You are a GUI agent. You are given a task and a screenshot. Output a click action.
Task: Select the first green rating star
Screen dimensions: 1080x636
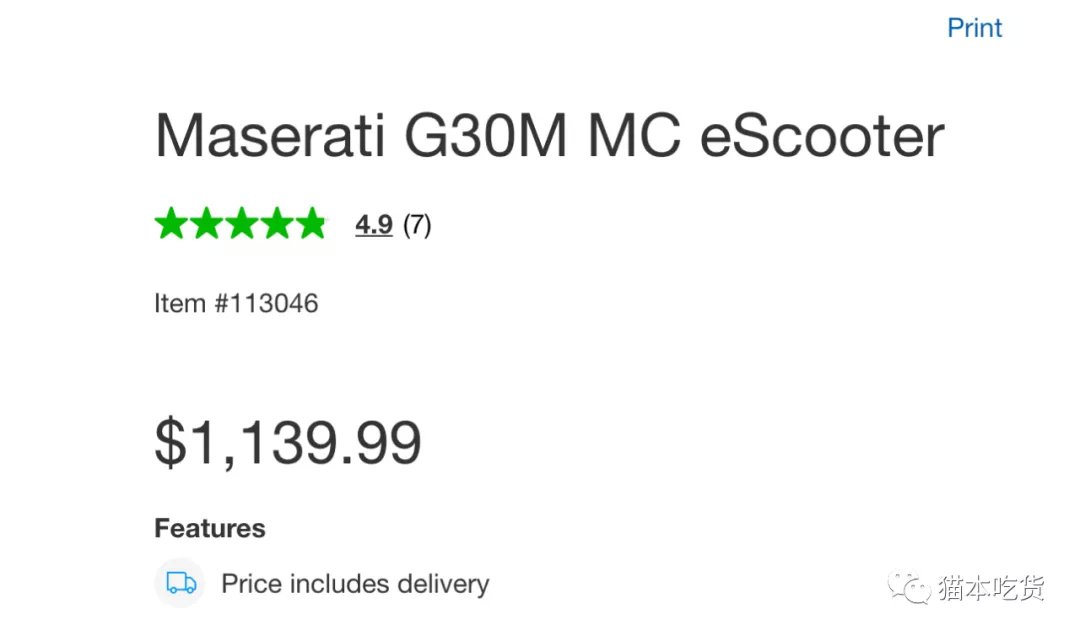(172, 223)
